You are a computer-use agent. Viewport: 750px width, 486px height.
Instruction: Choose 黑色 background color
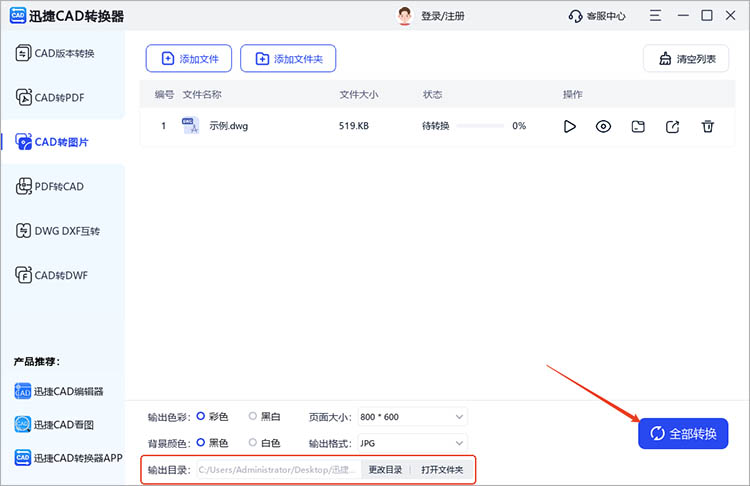(212, 443)
